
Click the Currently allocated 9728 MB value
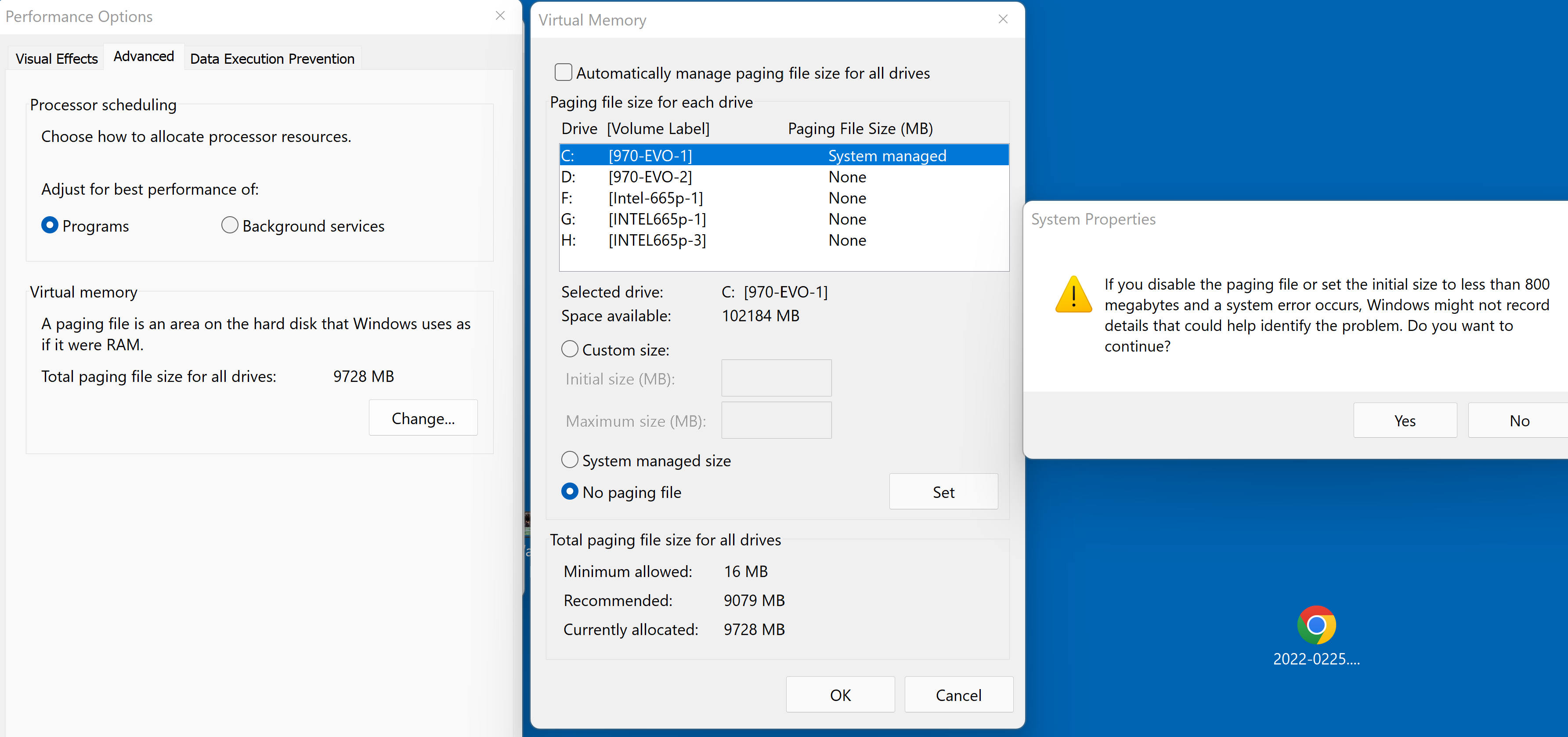(x=754, y=629)
